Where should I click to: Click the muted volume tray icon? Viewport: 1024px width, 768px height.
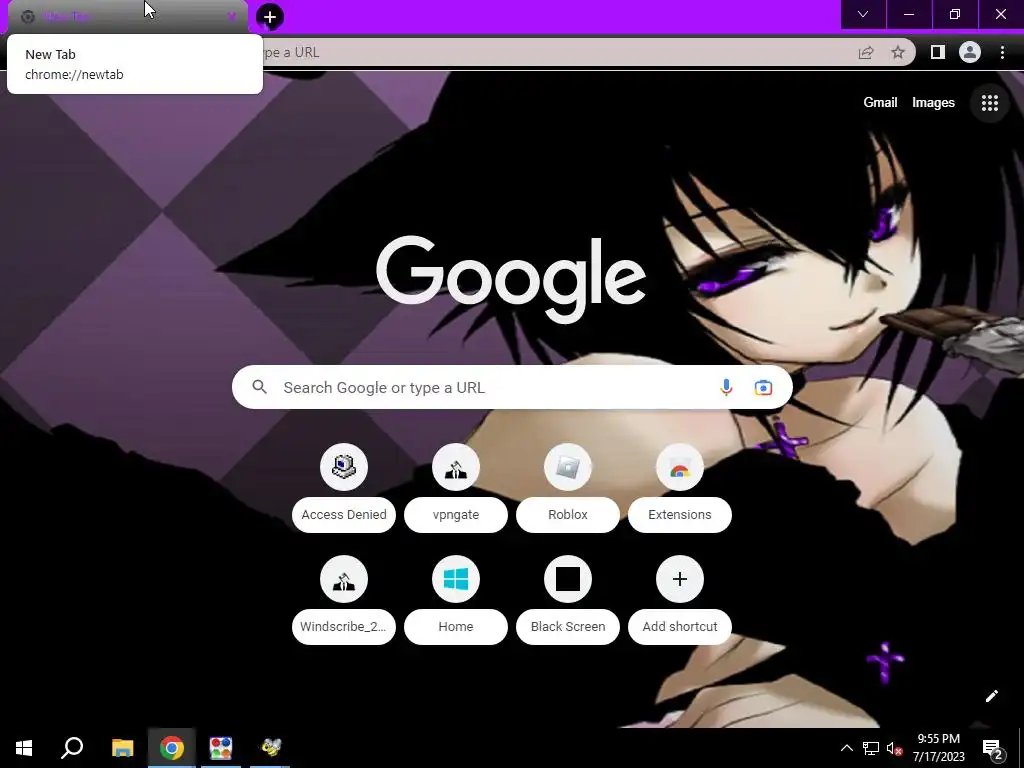point(894,748)
